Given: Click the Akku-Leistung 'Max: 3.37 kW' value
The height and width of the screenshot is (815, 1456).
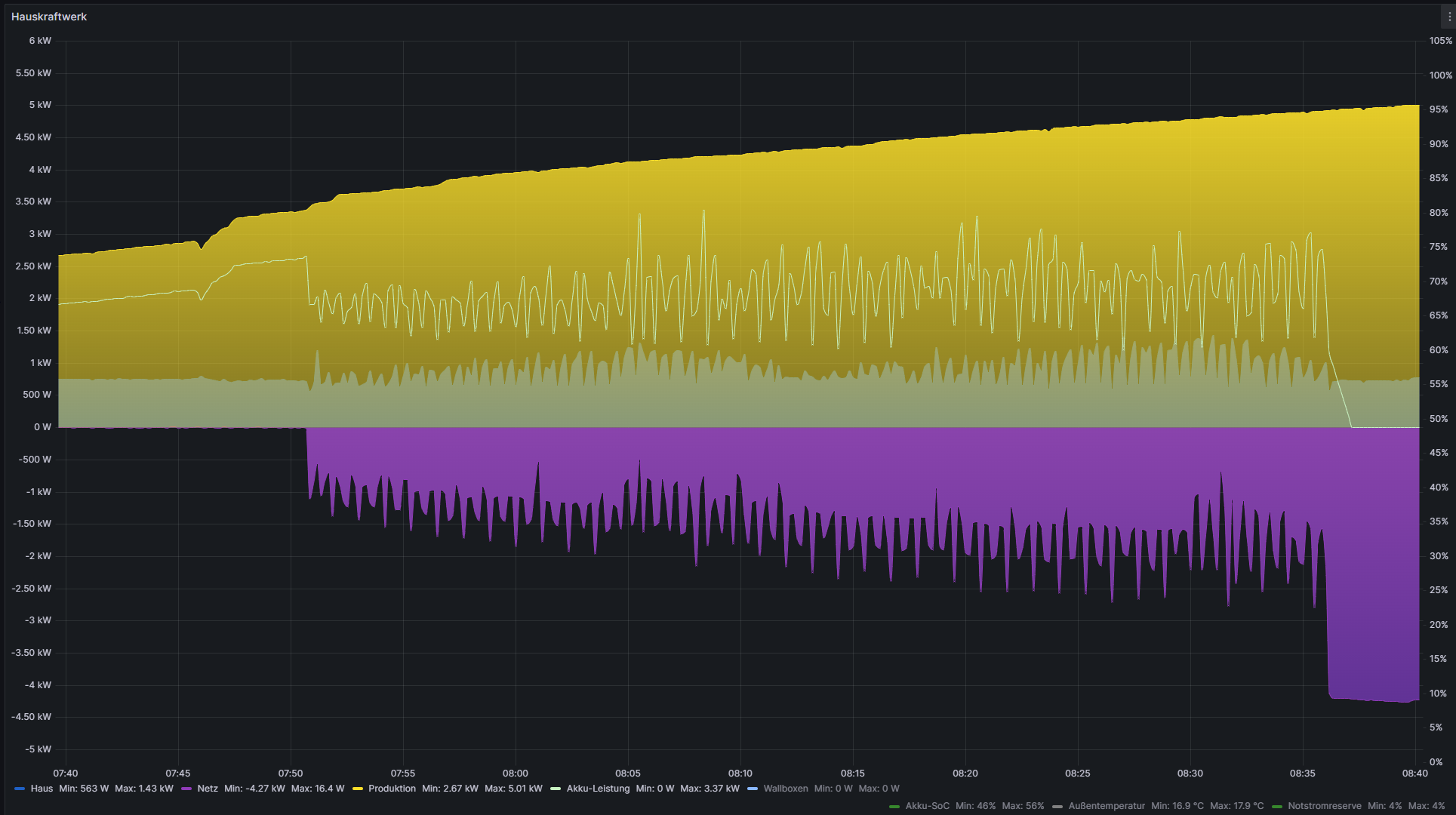Looking at the screenshot, I should click(x=710, y=789).
